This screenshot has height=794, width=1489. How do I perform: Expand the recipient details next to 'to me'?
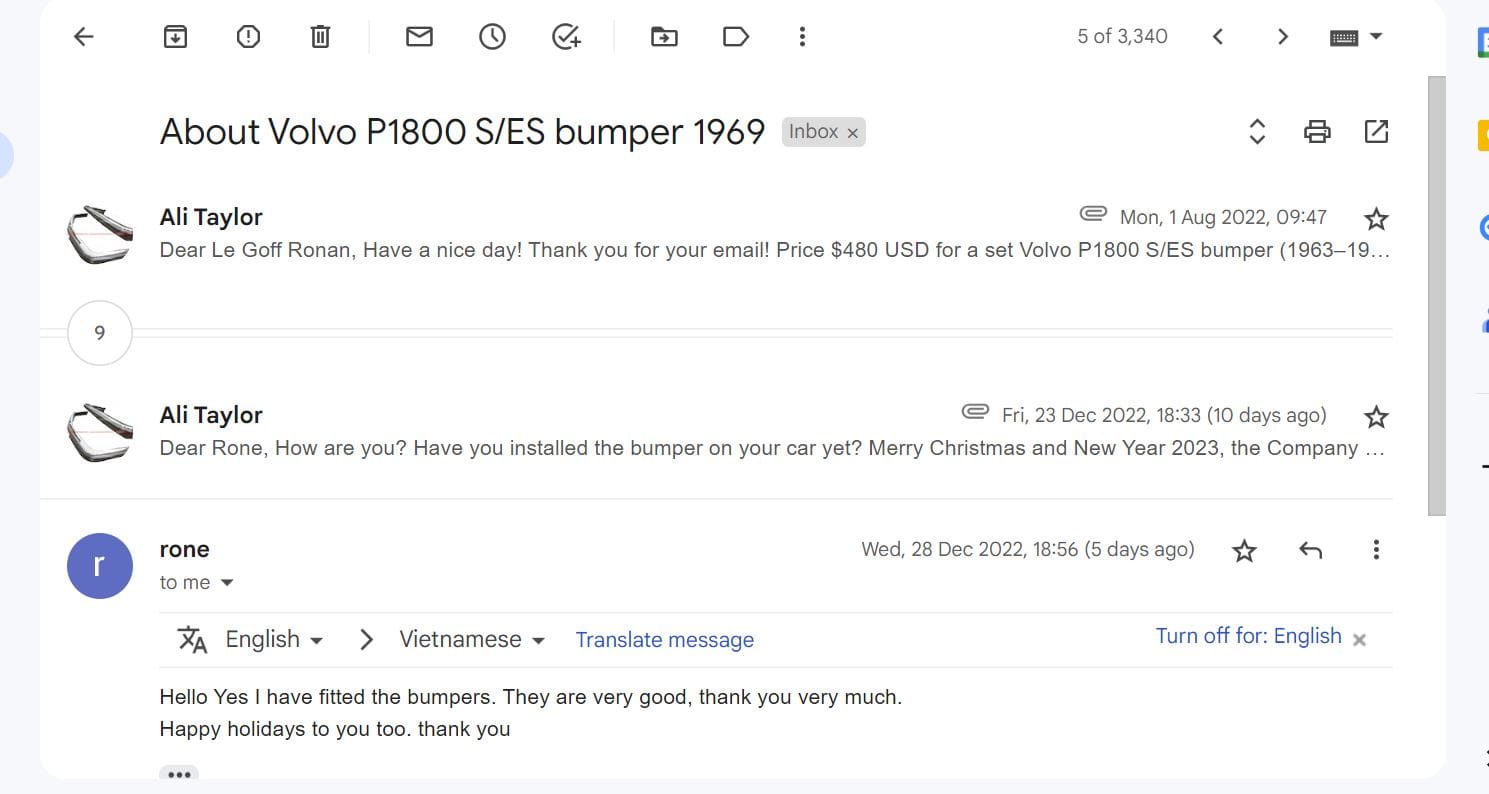[227, 583]
